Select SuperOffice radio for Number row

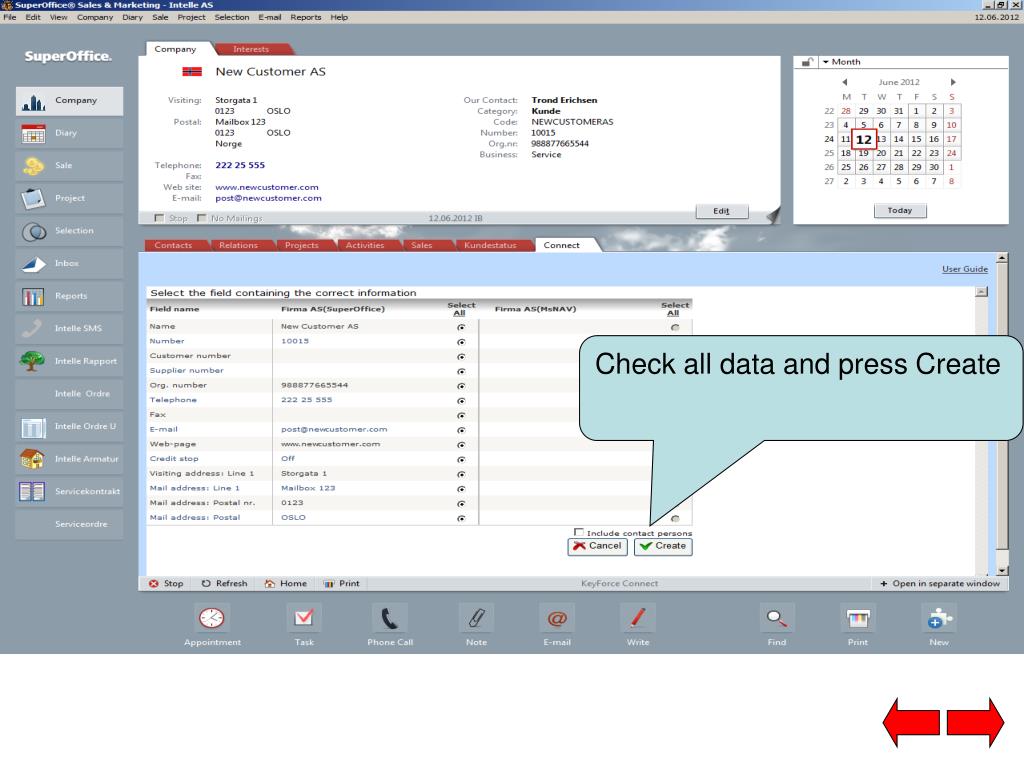pos(461,342)
